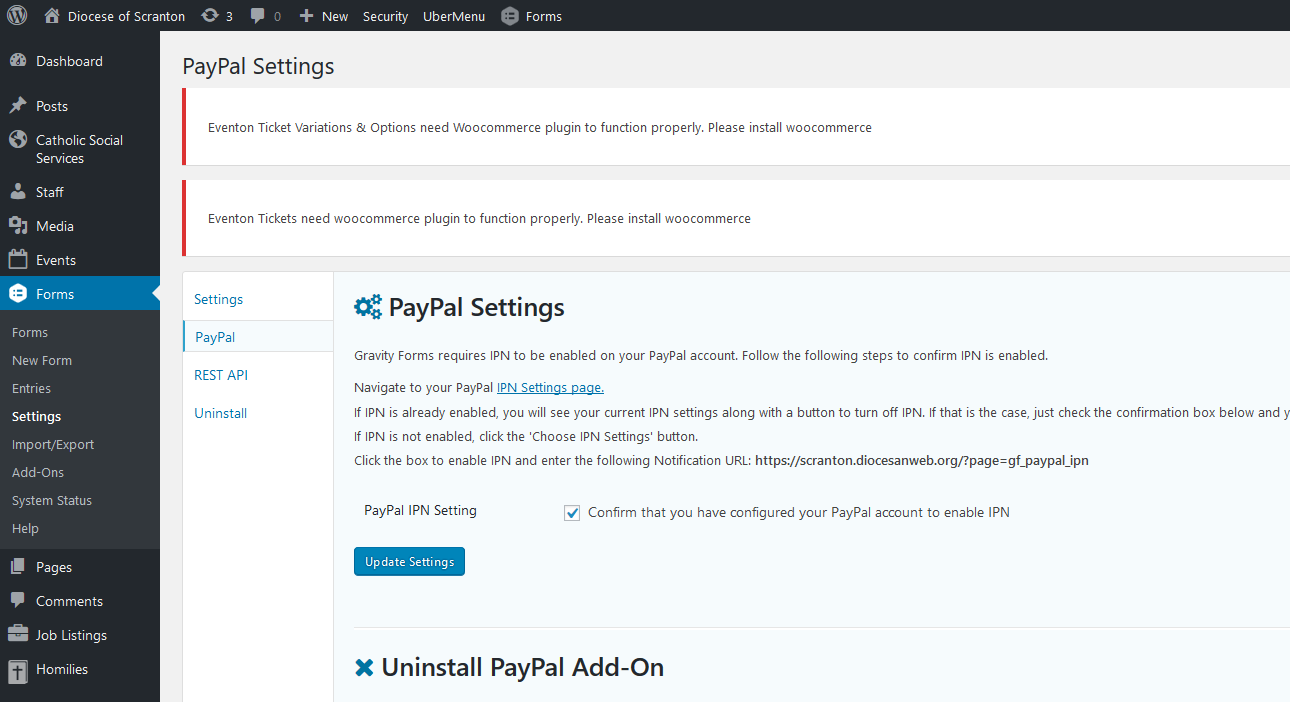The height and width of the screenshot is (702, 1290).
Task: Click the Dashboard gauge icon in sidebar
Action: point(18,61)
